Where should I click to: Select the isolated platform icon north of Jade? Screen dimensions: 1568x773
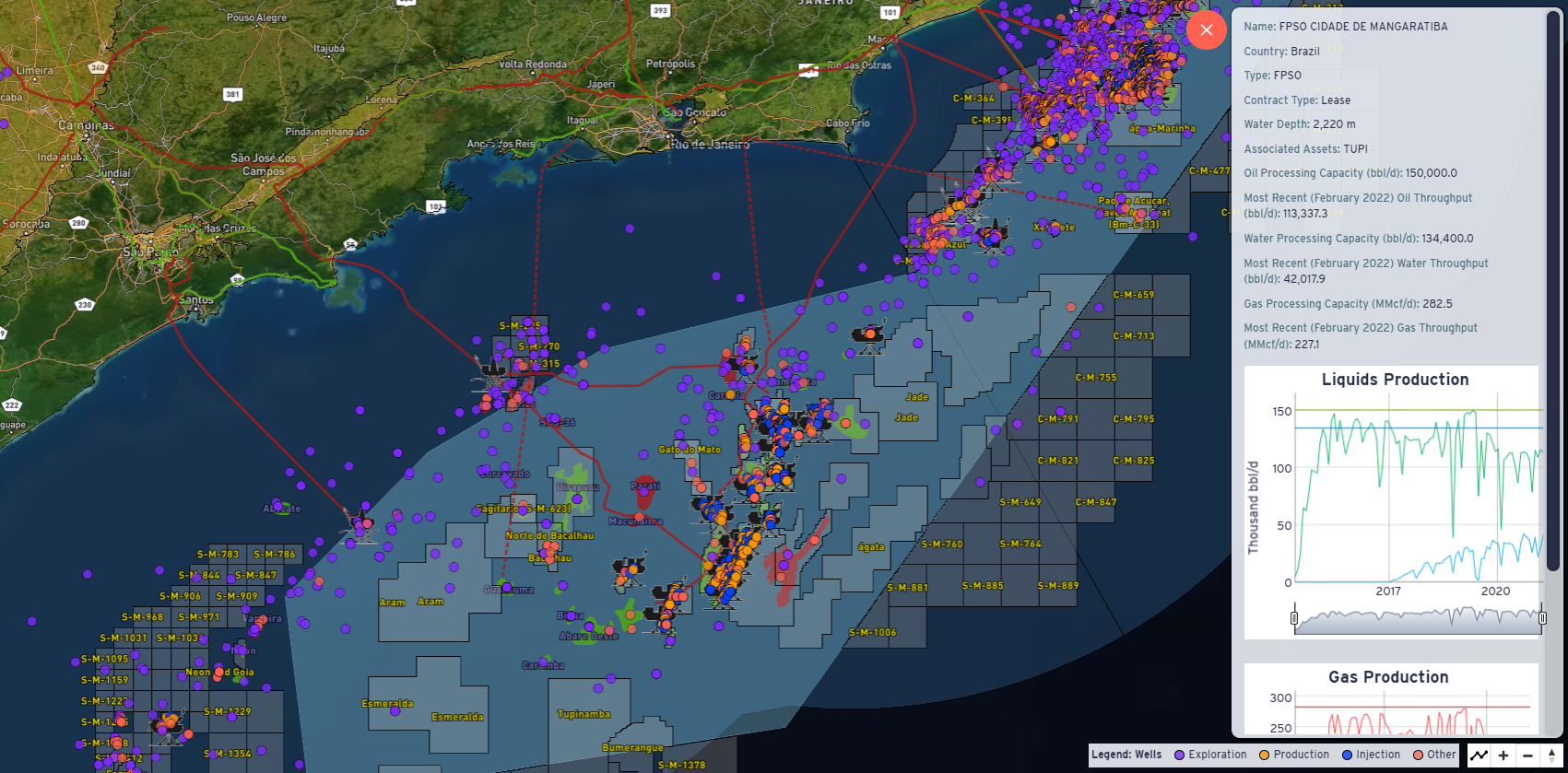click(868, 336)
